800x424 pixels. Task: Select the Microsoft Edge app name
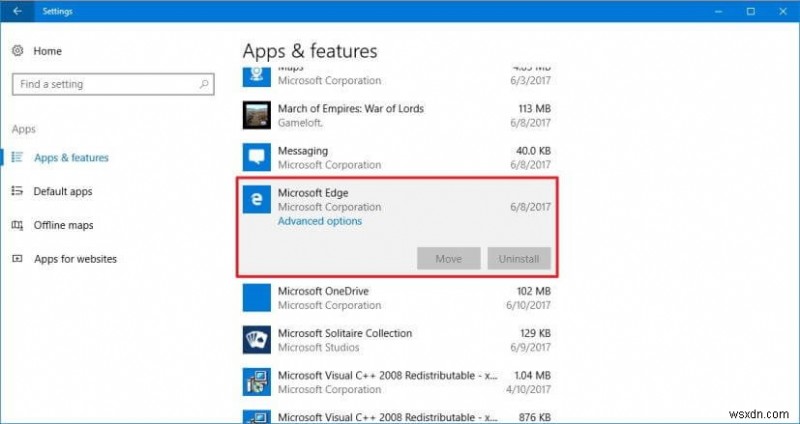point(313,193)
